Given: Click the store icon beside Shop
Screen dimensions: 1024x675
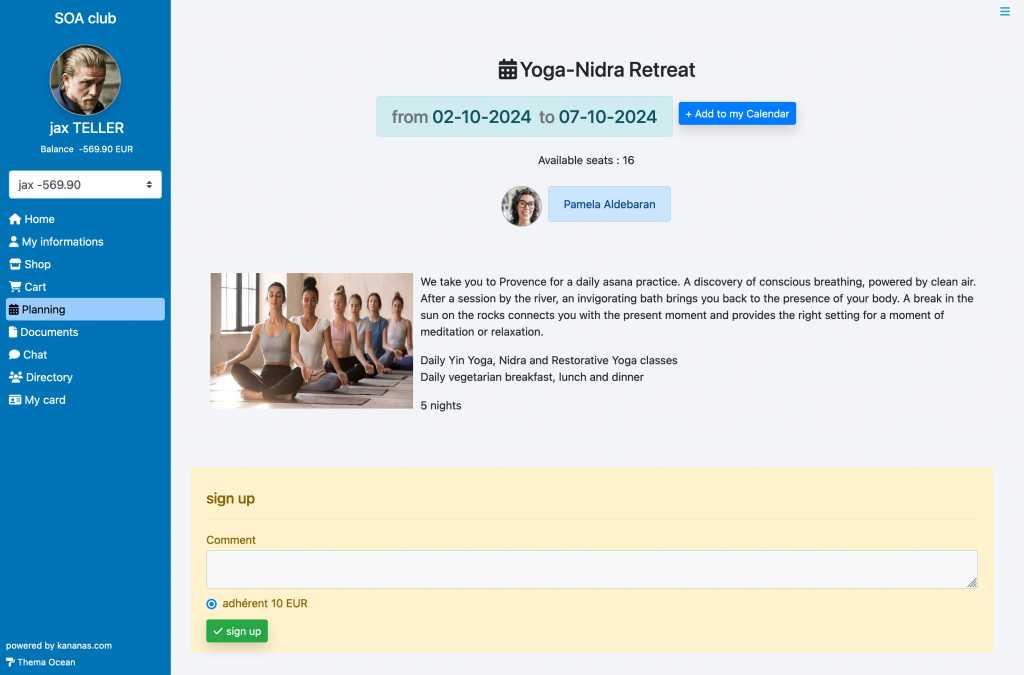Looking at the screenshot, I should 15,264.
